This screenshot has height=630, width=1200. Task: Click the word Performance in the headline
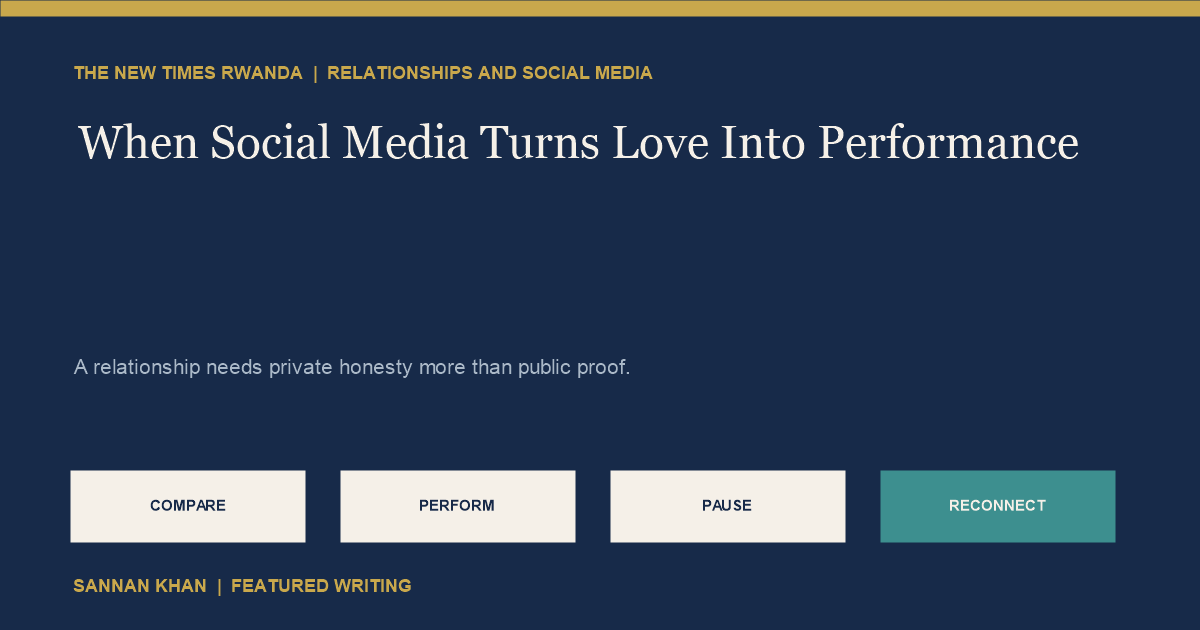(x=949, y=142)
